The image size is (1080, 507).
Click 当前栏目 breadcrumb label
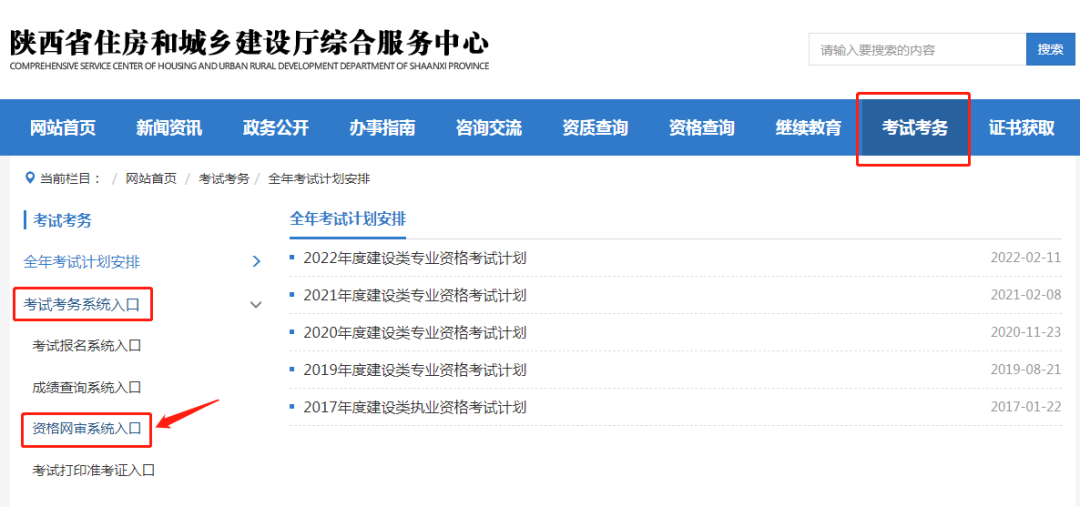pos(70,179)
